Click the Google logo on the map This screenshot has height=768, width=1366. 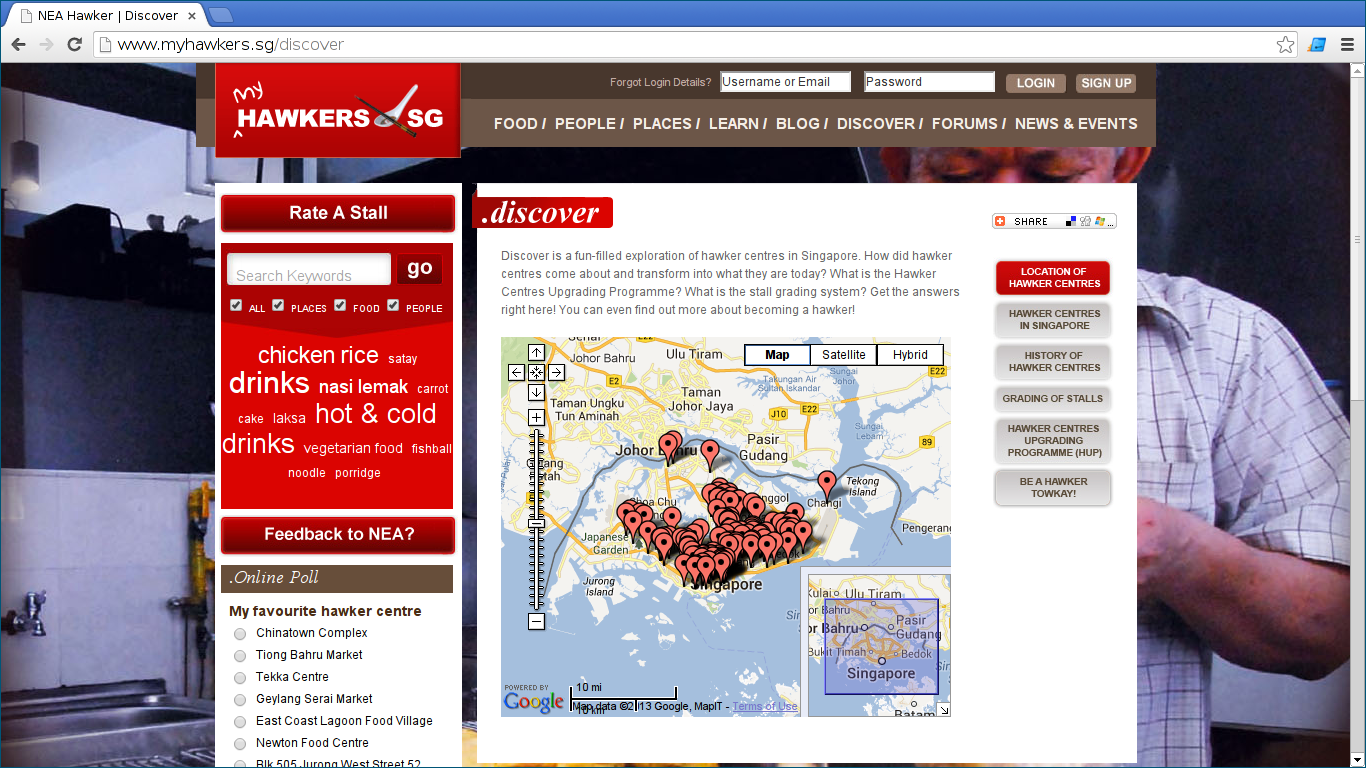[x=533, y=701]
